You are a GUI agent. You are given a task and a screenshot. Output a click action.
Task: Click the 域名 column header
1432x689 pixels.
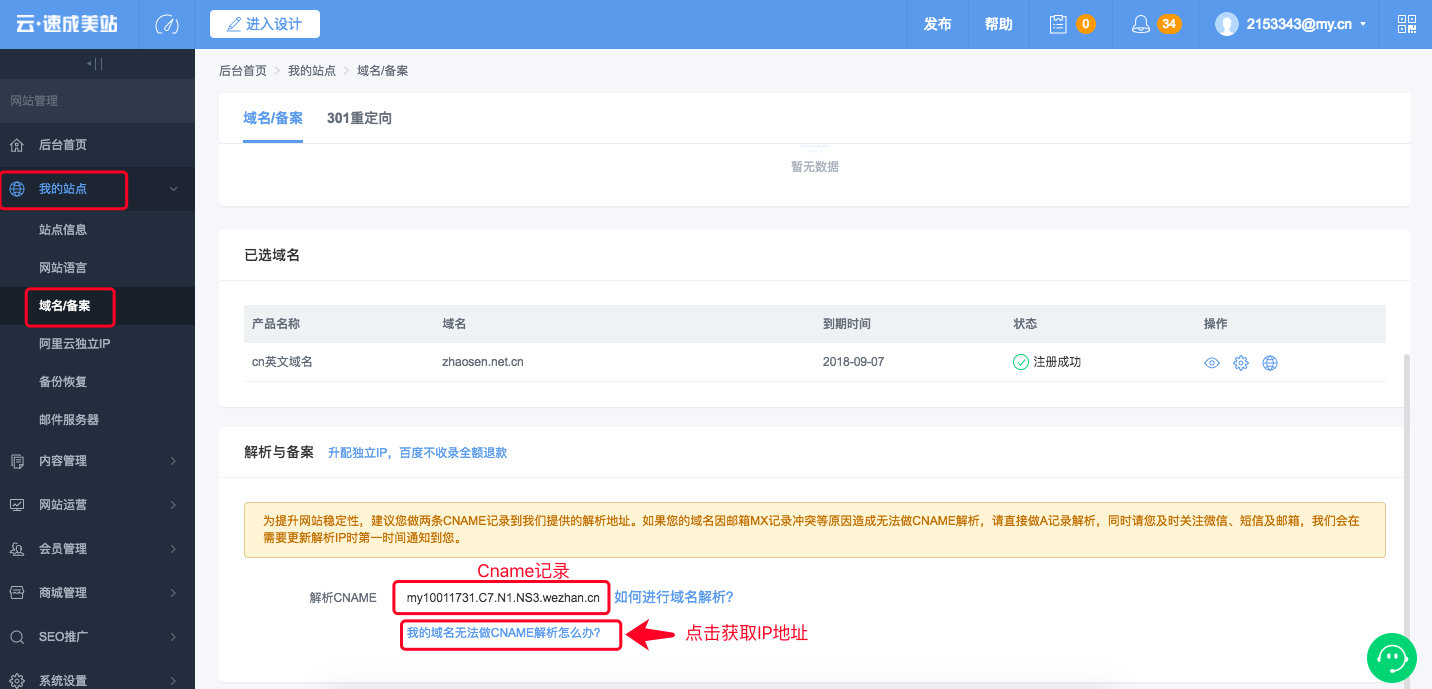pos(455,324)
